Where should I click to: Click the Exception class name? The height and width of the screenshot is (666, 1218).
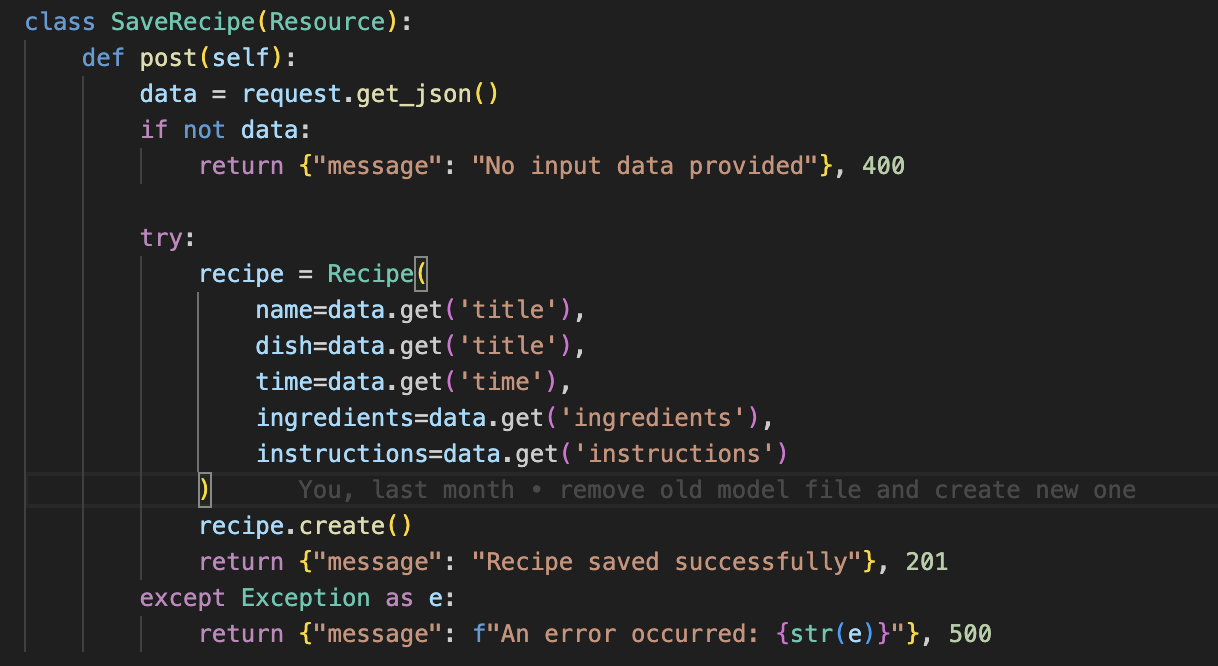(306, 597)
